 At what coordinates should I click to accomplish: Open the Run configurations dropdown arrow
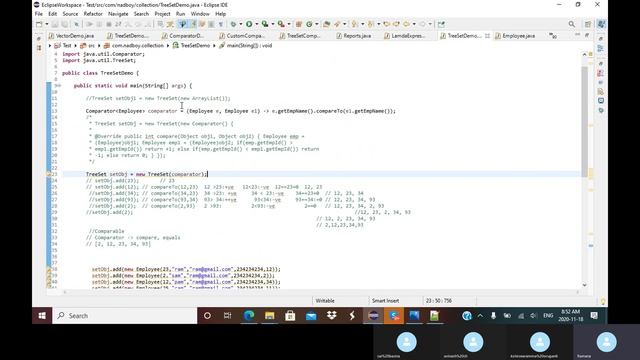click(x=257, y=24)
